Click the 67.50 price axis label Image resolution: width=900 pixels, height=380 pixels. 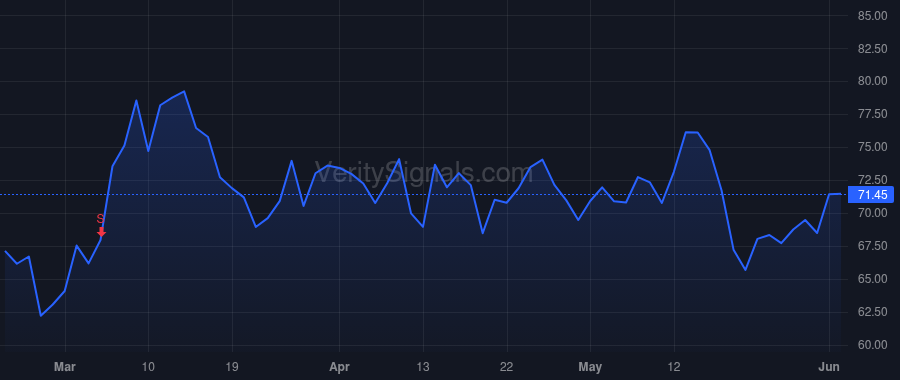[x=872, y=246]
